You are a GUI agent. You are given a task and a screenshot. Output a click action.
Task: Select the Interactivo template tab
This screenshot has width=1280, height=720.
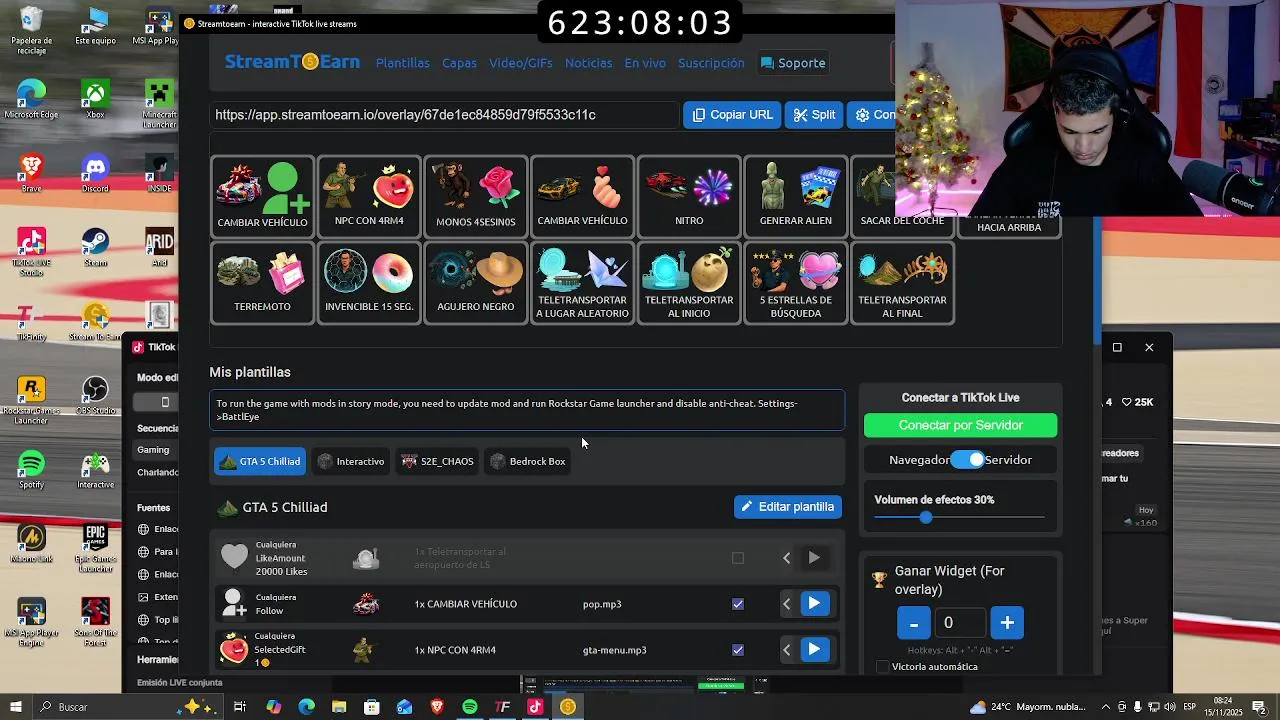click(x=351, y=461)
